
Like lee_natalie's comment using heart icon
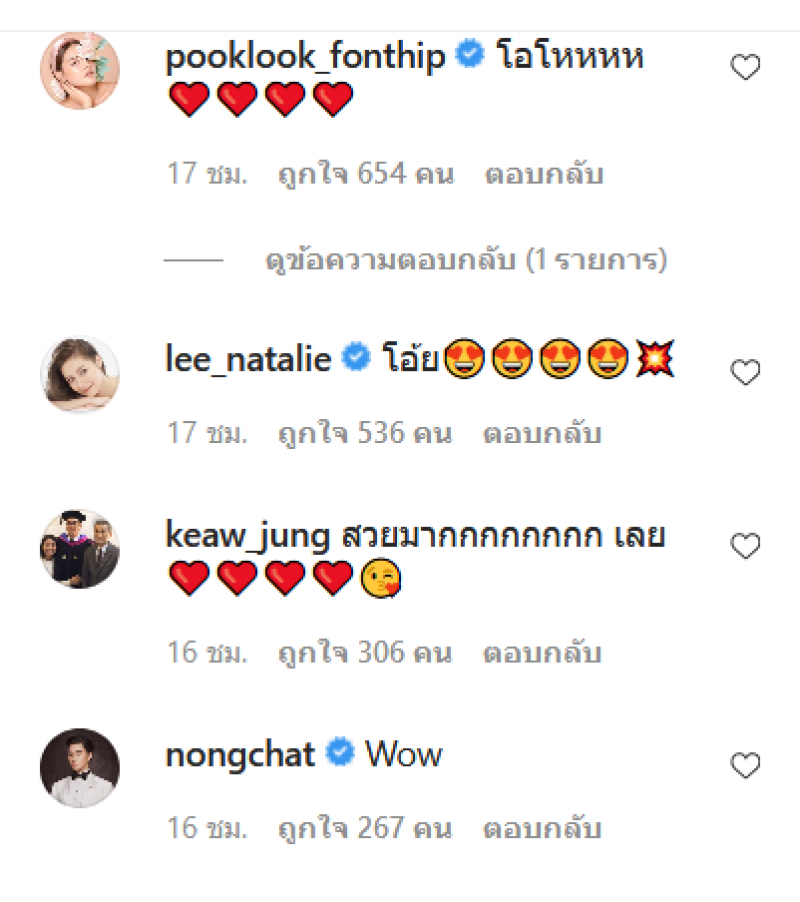click(746, 373)
